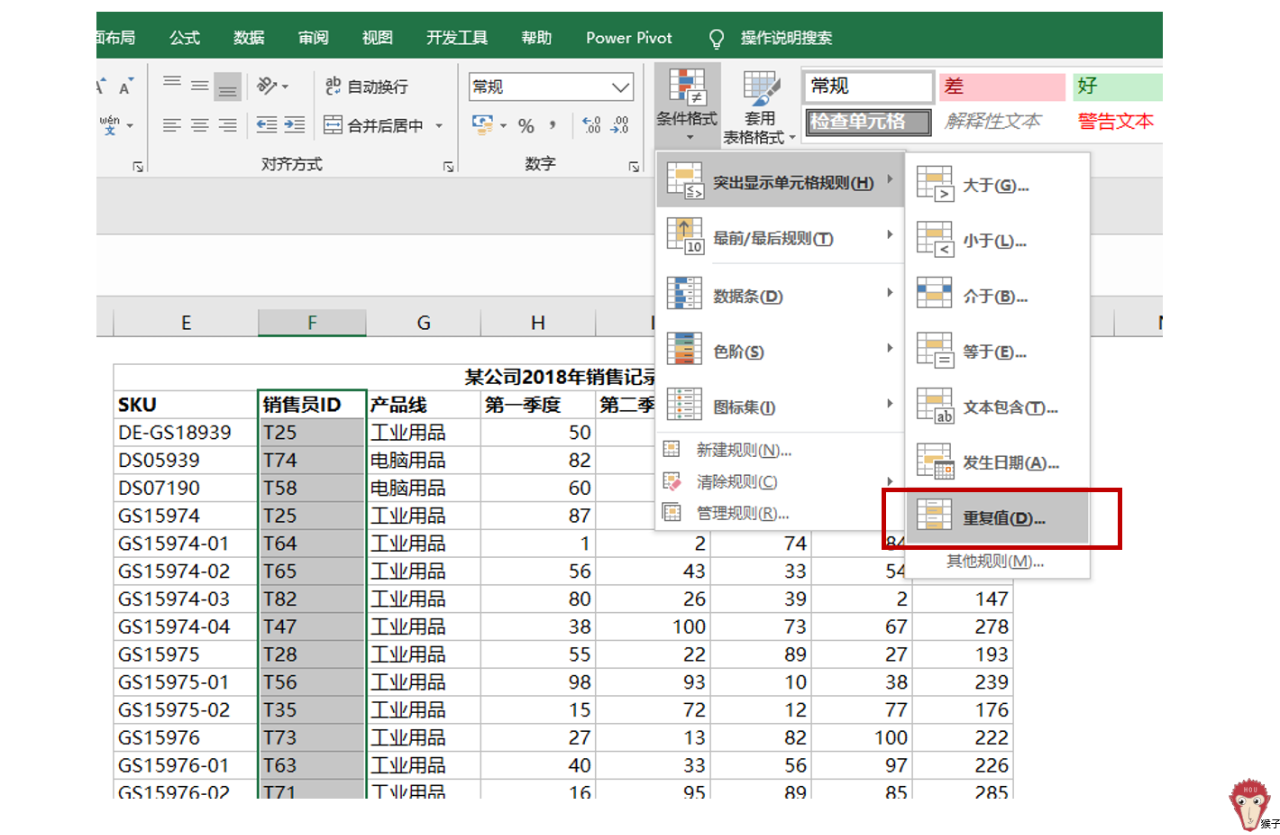Open the Merge and Center dropdown arrow

pyautogui.click(x=438, y=124)
